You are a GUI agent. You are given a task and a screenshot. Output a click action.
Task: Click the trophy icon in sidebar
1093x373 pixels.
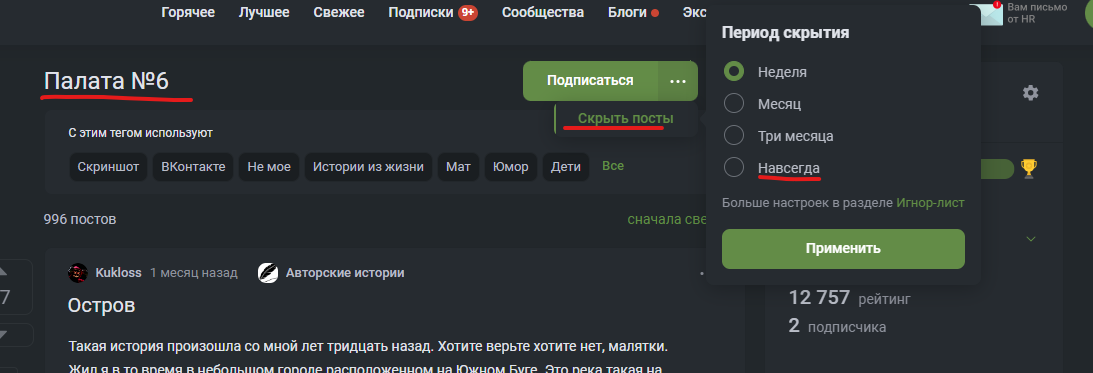(x=1028, y=168)
